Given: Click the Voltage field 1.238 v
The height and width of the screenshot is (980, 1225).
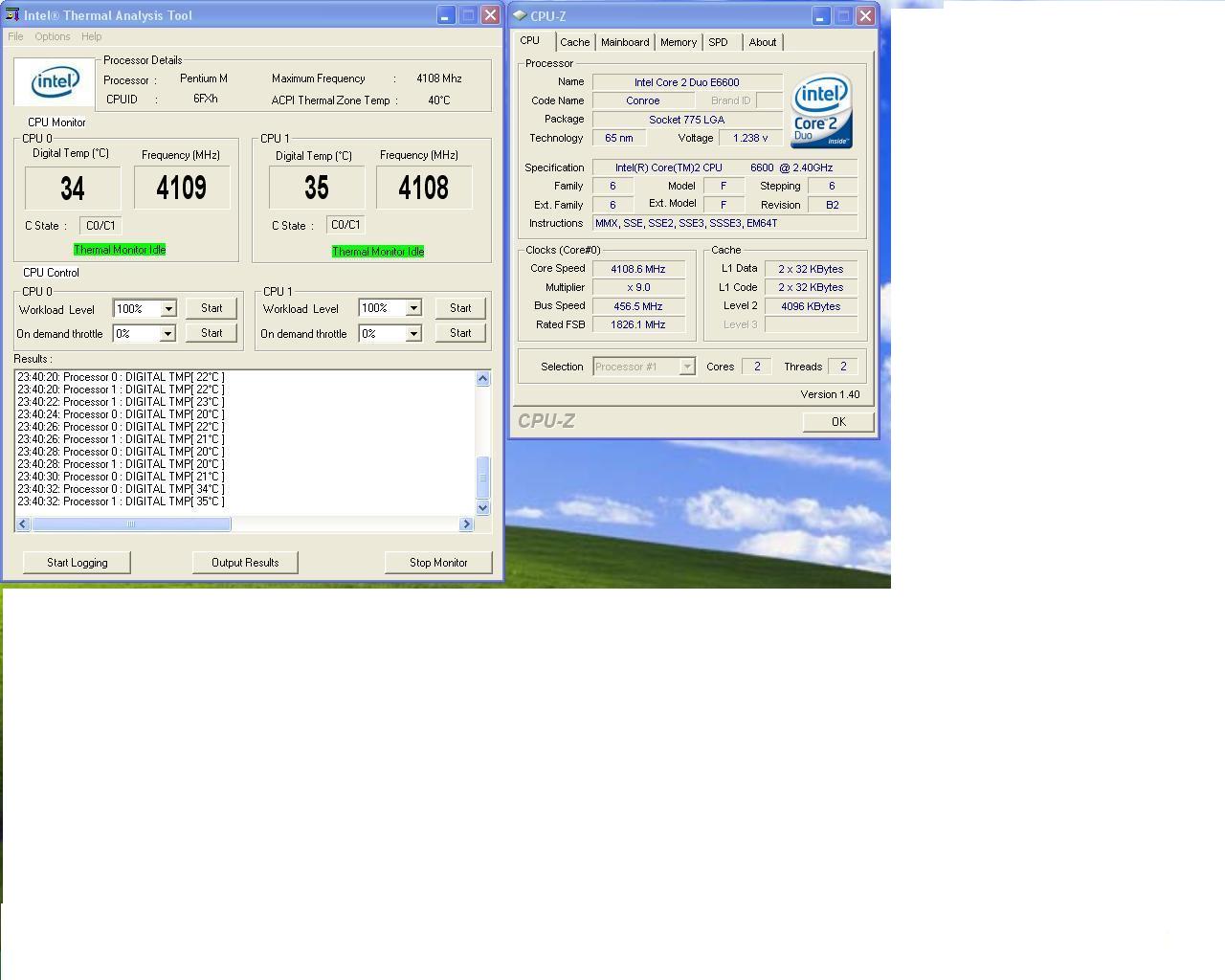Looking at the screenshot, I should (750, 138).
